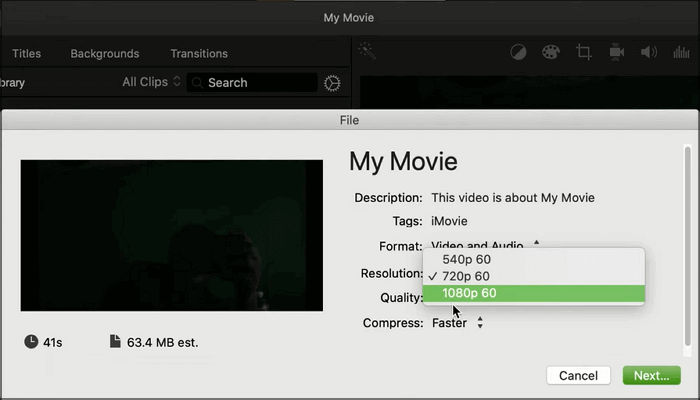The width and height of the screenshot is (700, 400).
Task: Select the checked 720p 60 option
Action: pyautogui.click(x=466, y=276)
